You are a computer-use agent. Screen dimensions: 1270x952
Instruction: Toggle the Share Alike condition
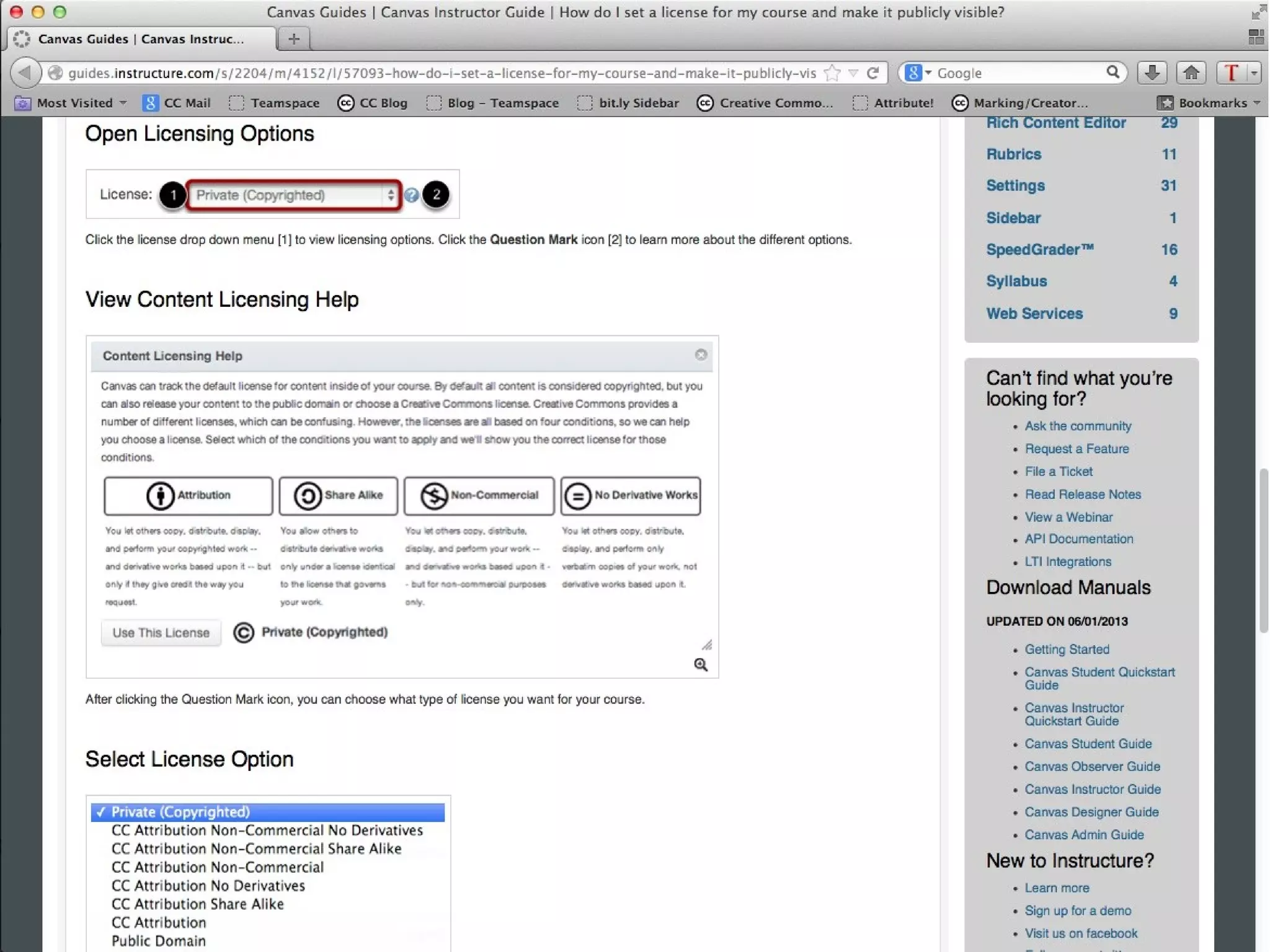click(x=338, y=495)
